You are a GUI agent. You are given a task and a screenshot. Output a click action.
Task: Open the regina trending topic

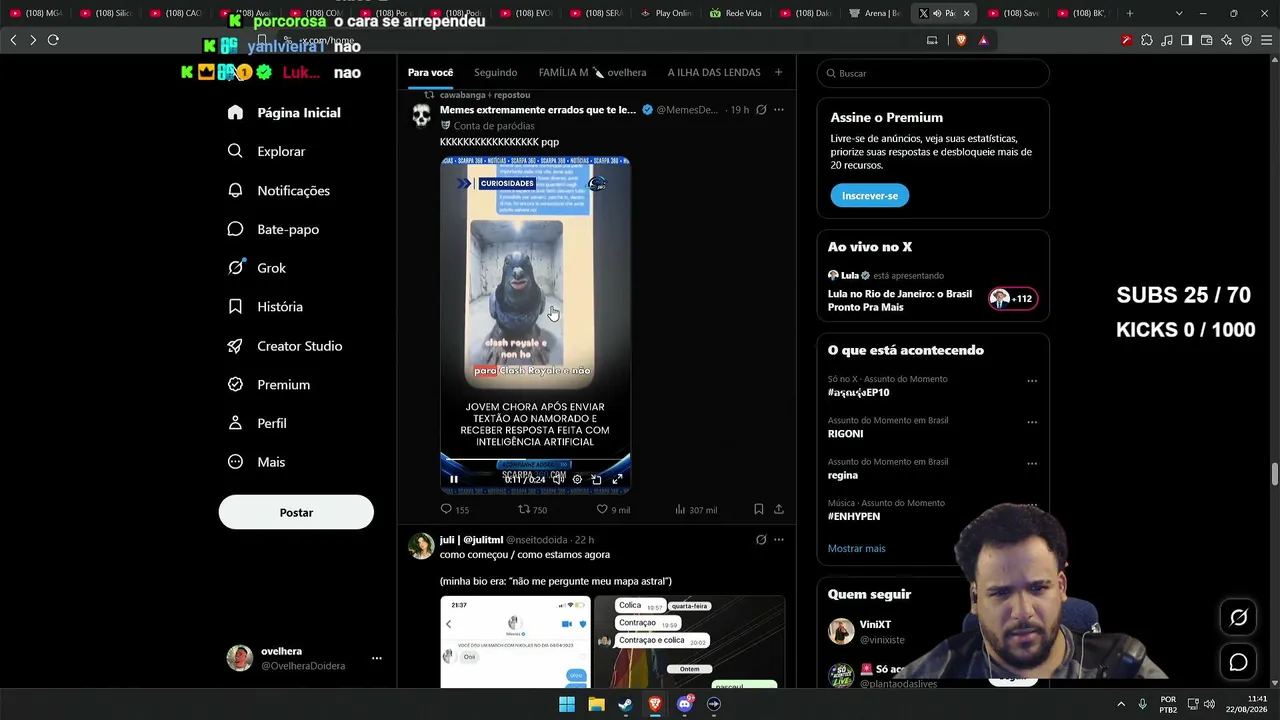coord(843,475)
